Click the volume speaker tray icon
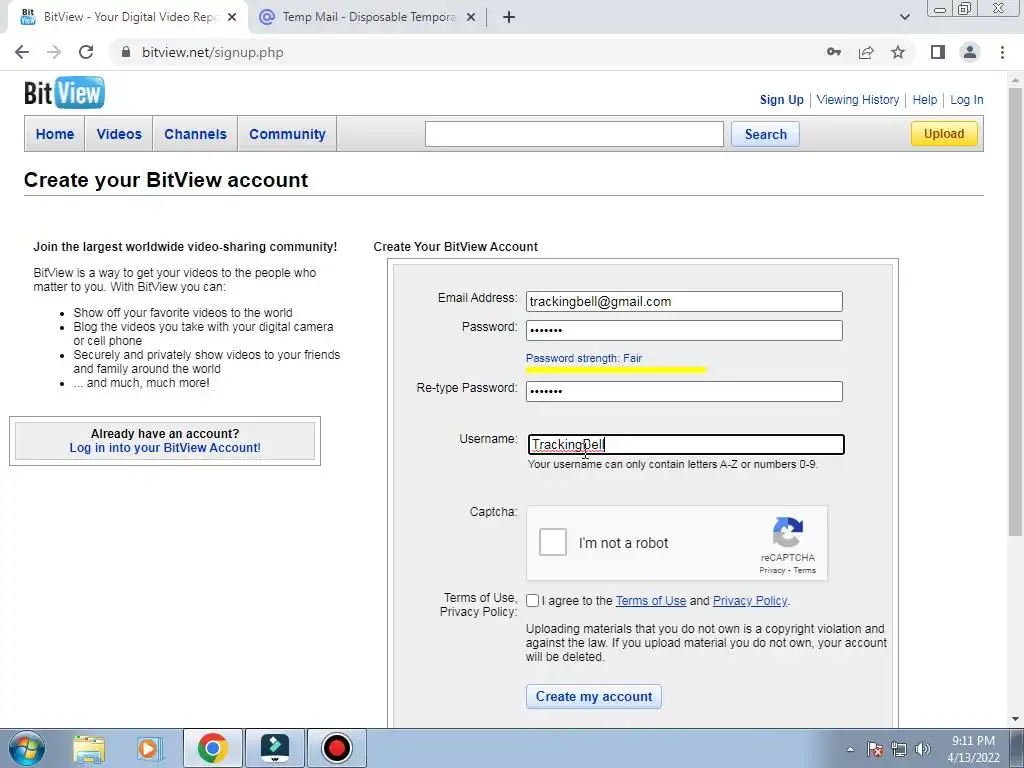This screenshot has height=768, width=1024. pyautogui.click(x=923, y=749)
